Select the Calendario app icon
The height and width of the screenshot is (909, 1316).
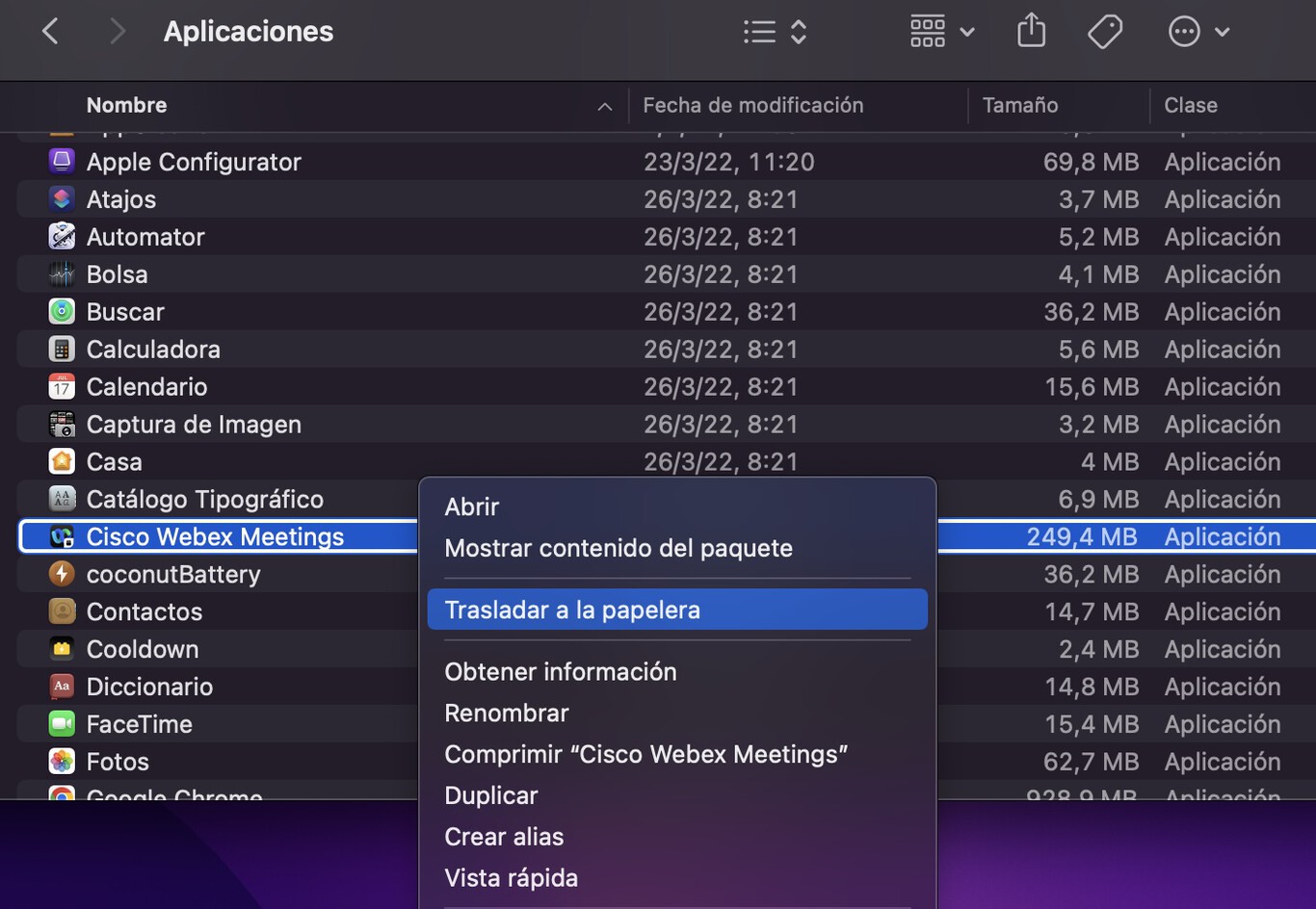(61, 386)
